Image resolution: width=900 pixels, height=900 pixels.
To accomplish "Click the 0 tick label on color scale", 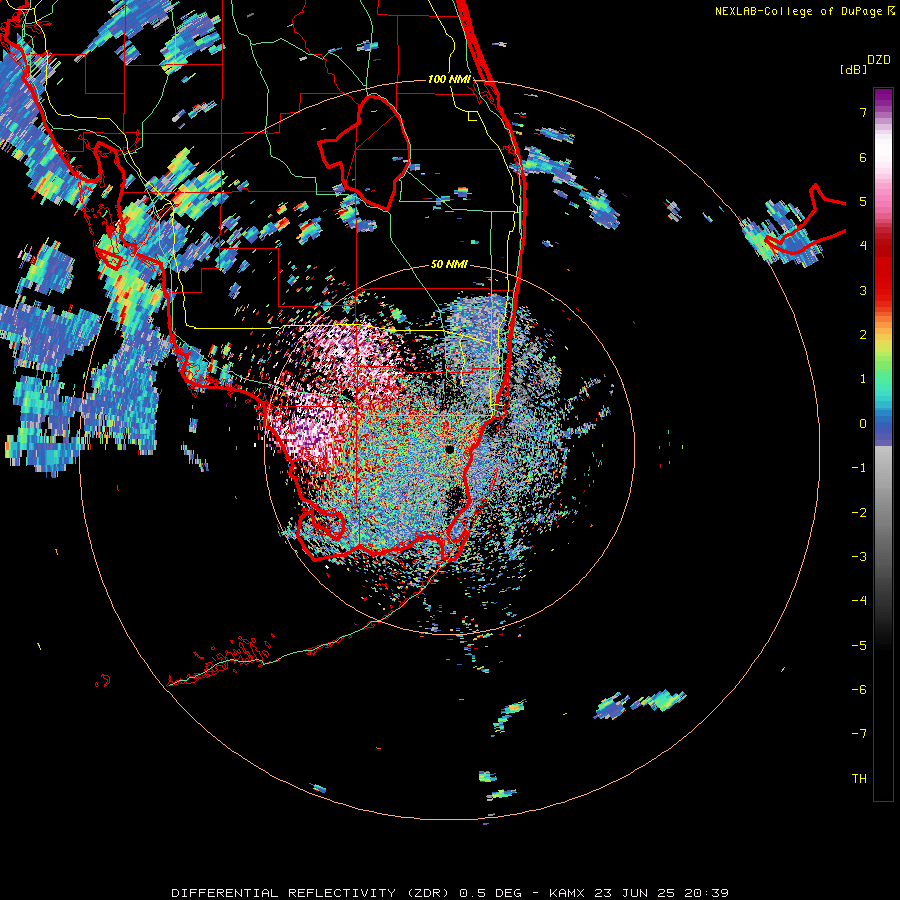I will coord(863,424).
